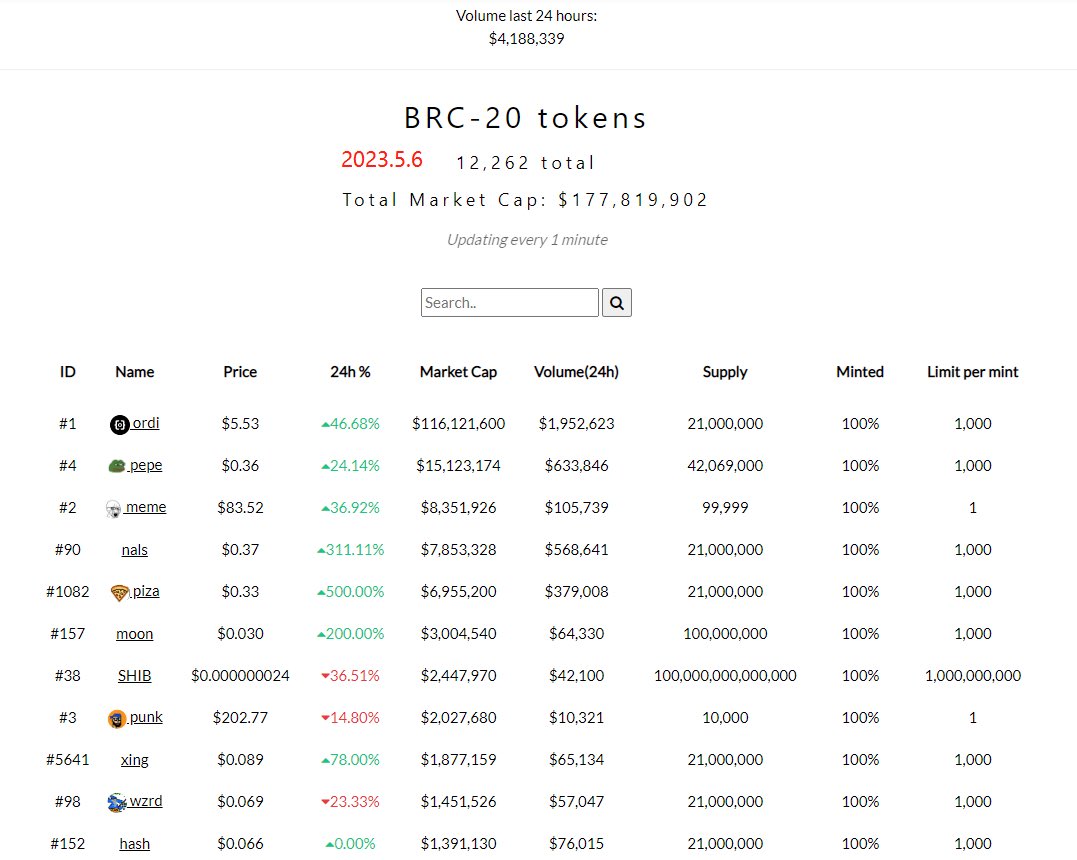Select the 0.00% change for hash

(x=350, y=844)
